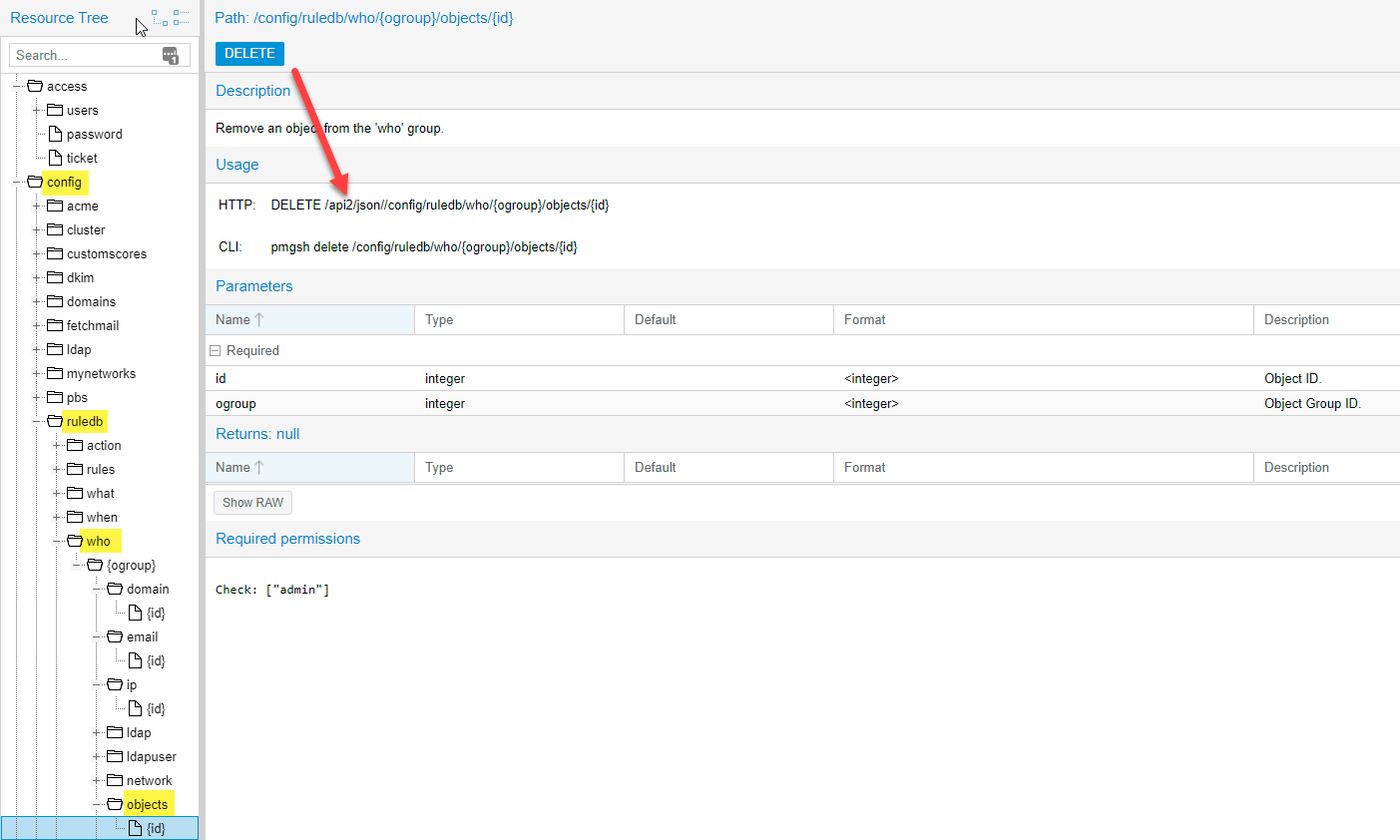
Task: Click the 'Object Group ID.' description cell
Action: coord(1312,403)
